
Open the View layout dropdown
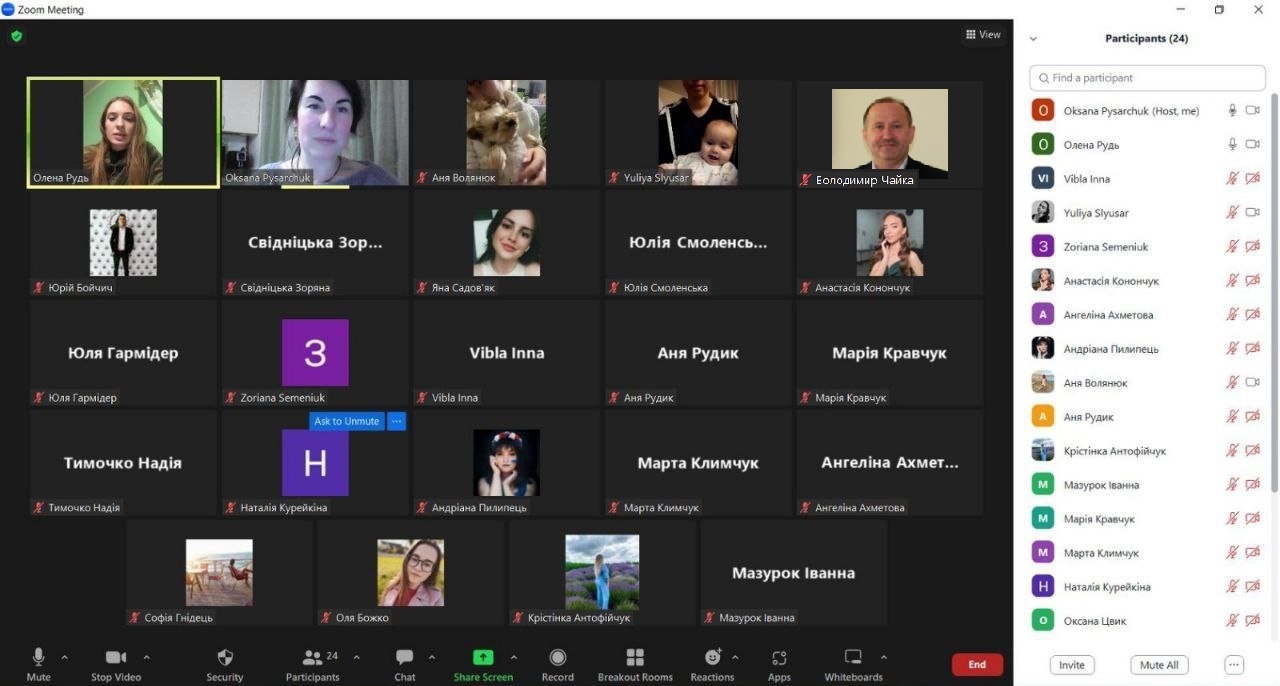(x=983, y=35)
